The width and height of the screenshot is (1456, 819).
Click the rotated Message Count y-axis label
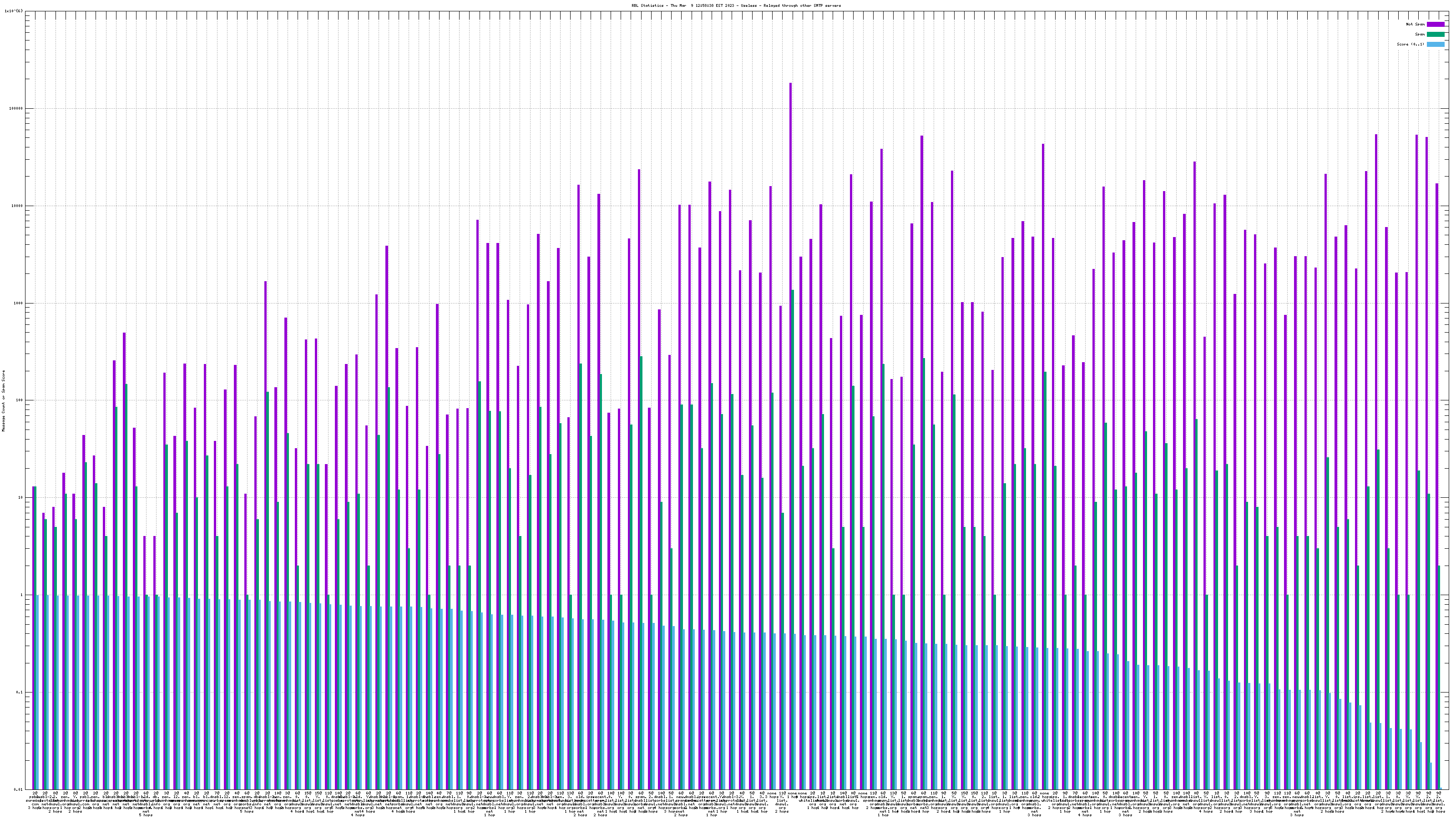(x=3, y=400)
